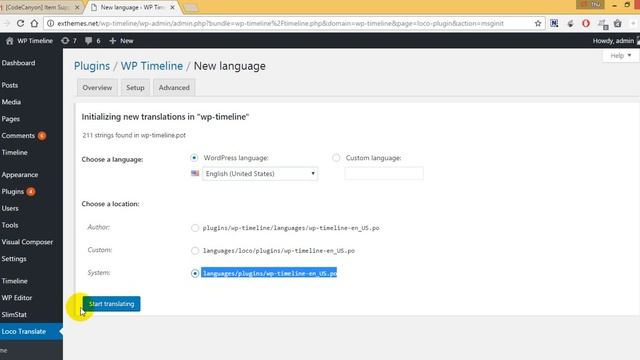This screenshot has height=360, width=640.
Task: Choose the Custom location radio button
Action: point(195,251)
